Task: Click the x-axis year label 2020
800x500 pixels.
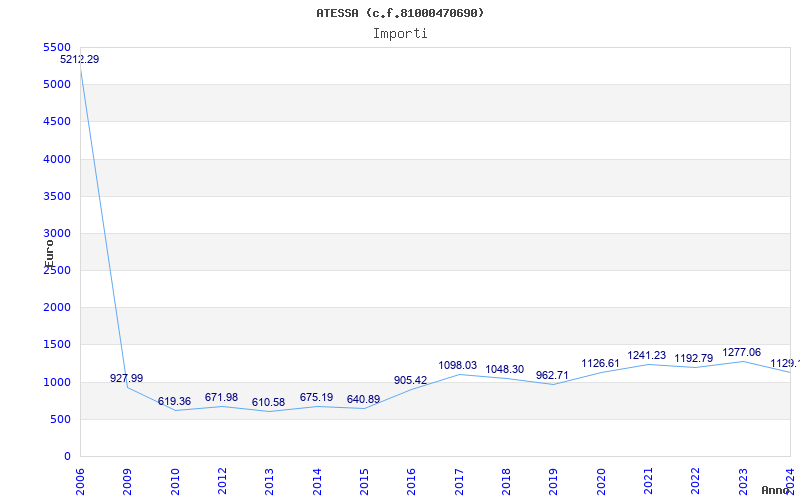Action: click(x=601, y=482)
